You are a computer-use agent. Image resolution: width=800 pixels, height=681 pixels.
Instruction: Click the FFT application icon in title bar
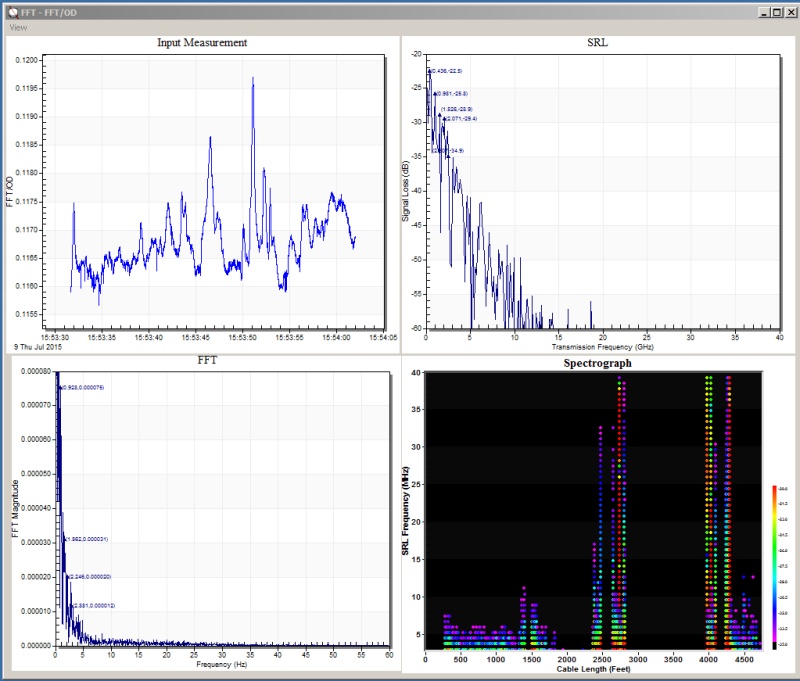coord(12,11)
